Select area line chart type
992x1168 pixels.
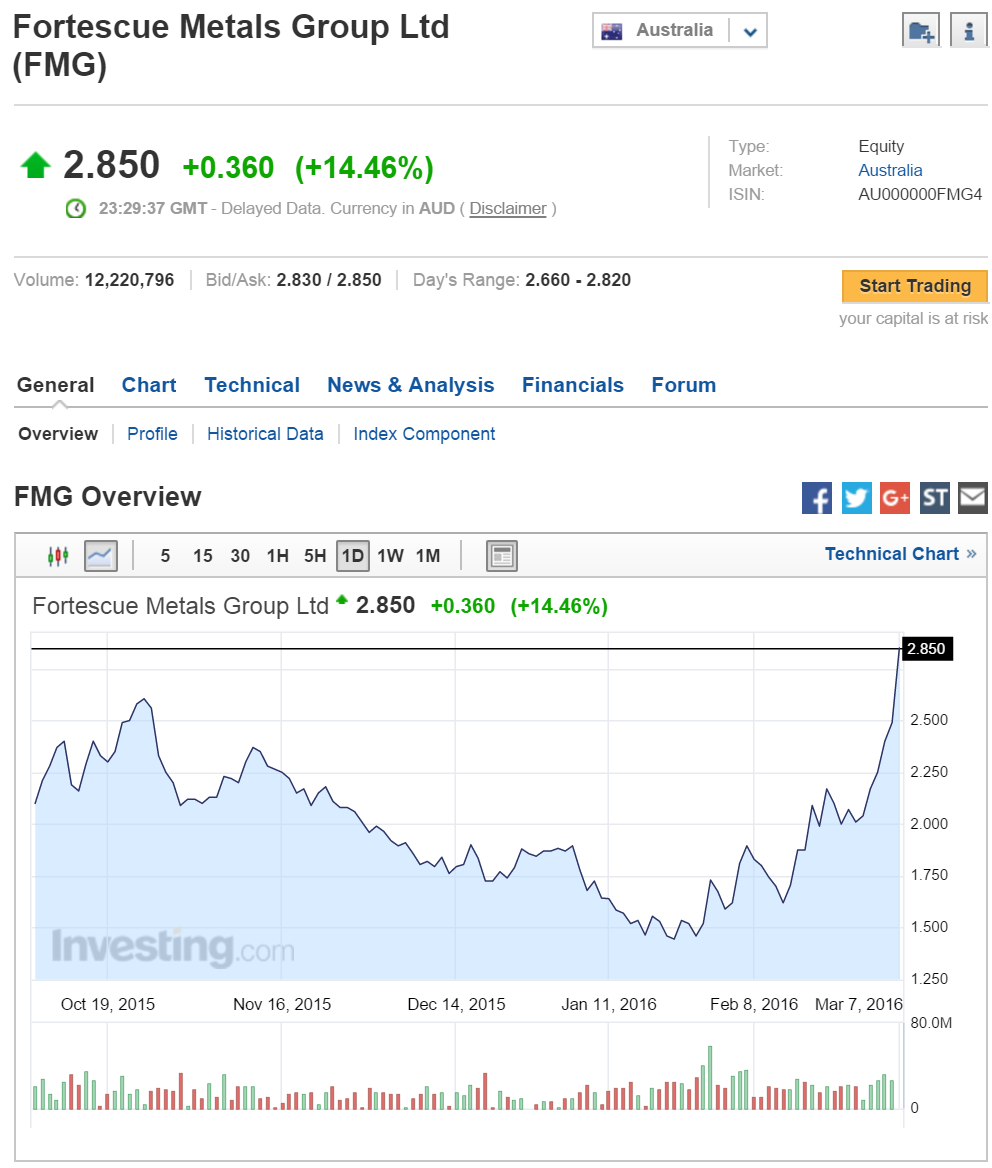[100, 555]
